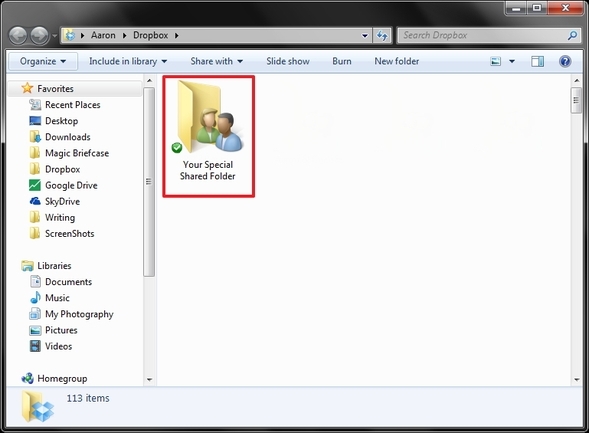Create a New folder
This screenshot has width=589, height=433.
point(397,61)
